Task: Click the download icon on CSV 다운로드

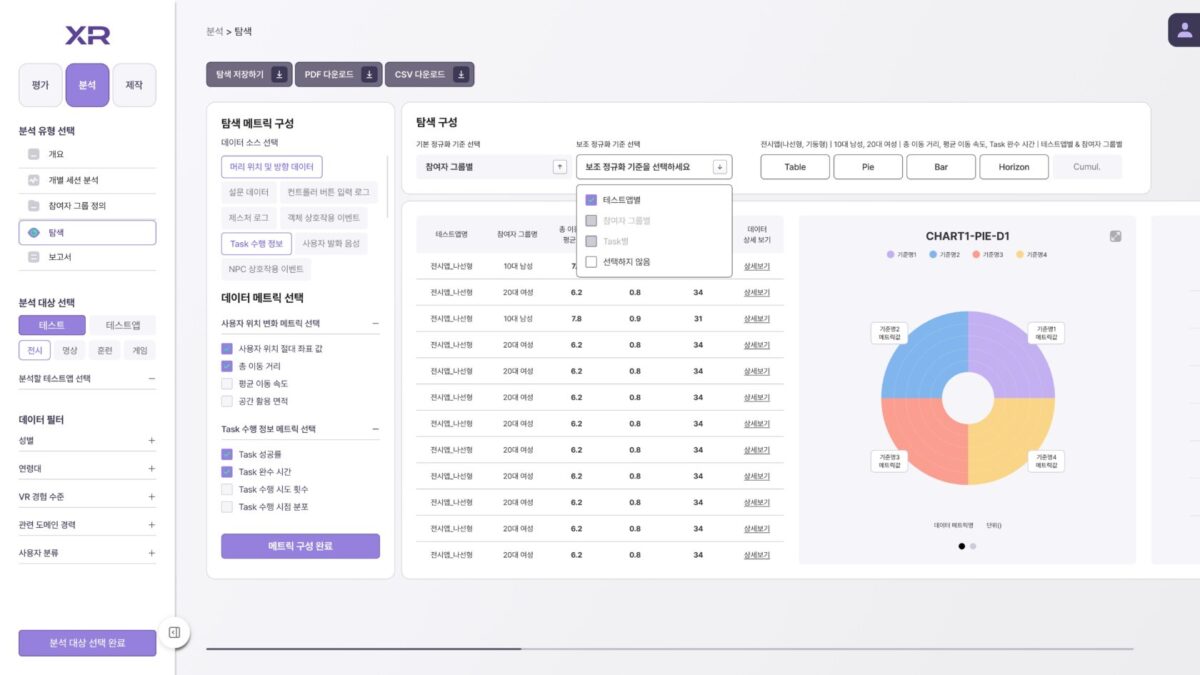Action: pos(461,75)
